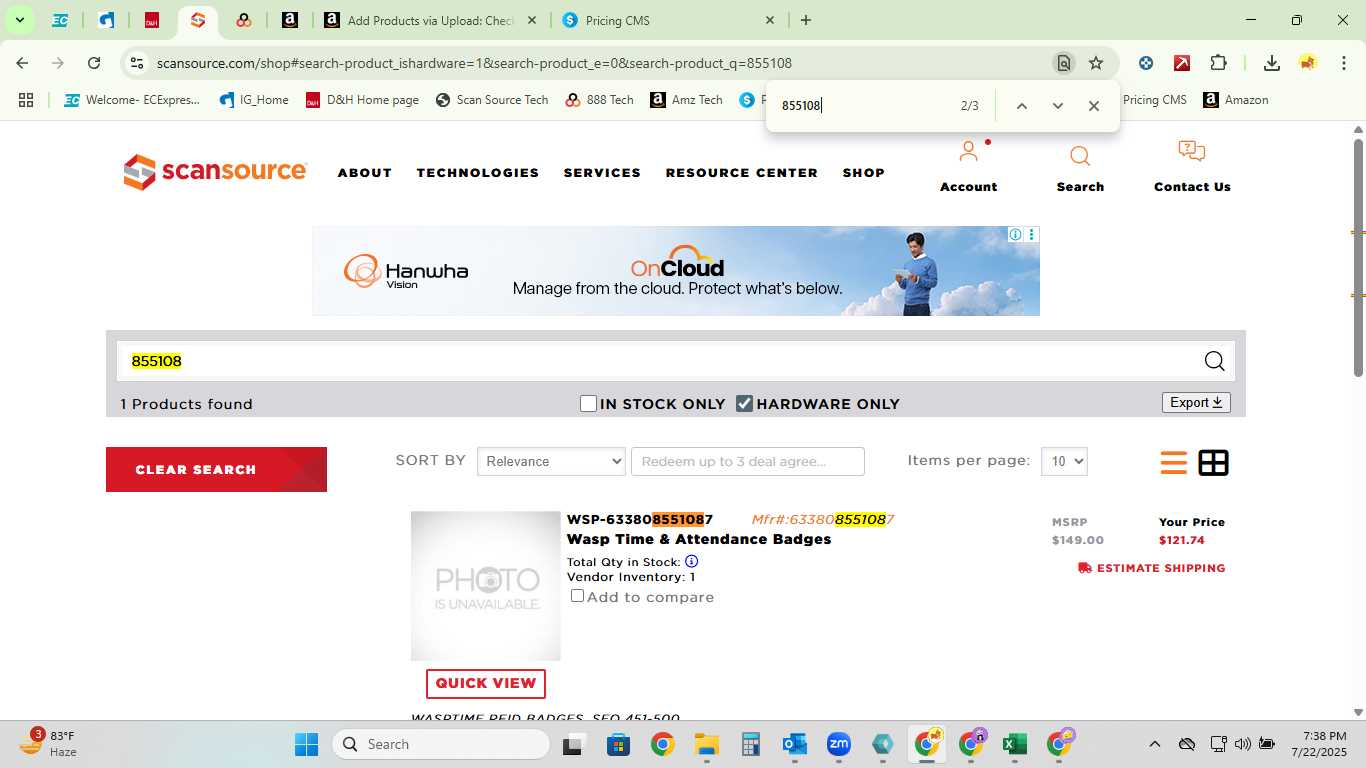Open File Explorer from the taskbar

(x=707, y=744)
